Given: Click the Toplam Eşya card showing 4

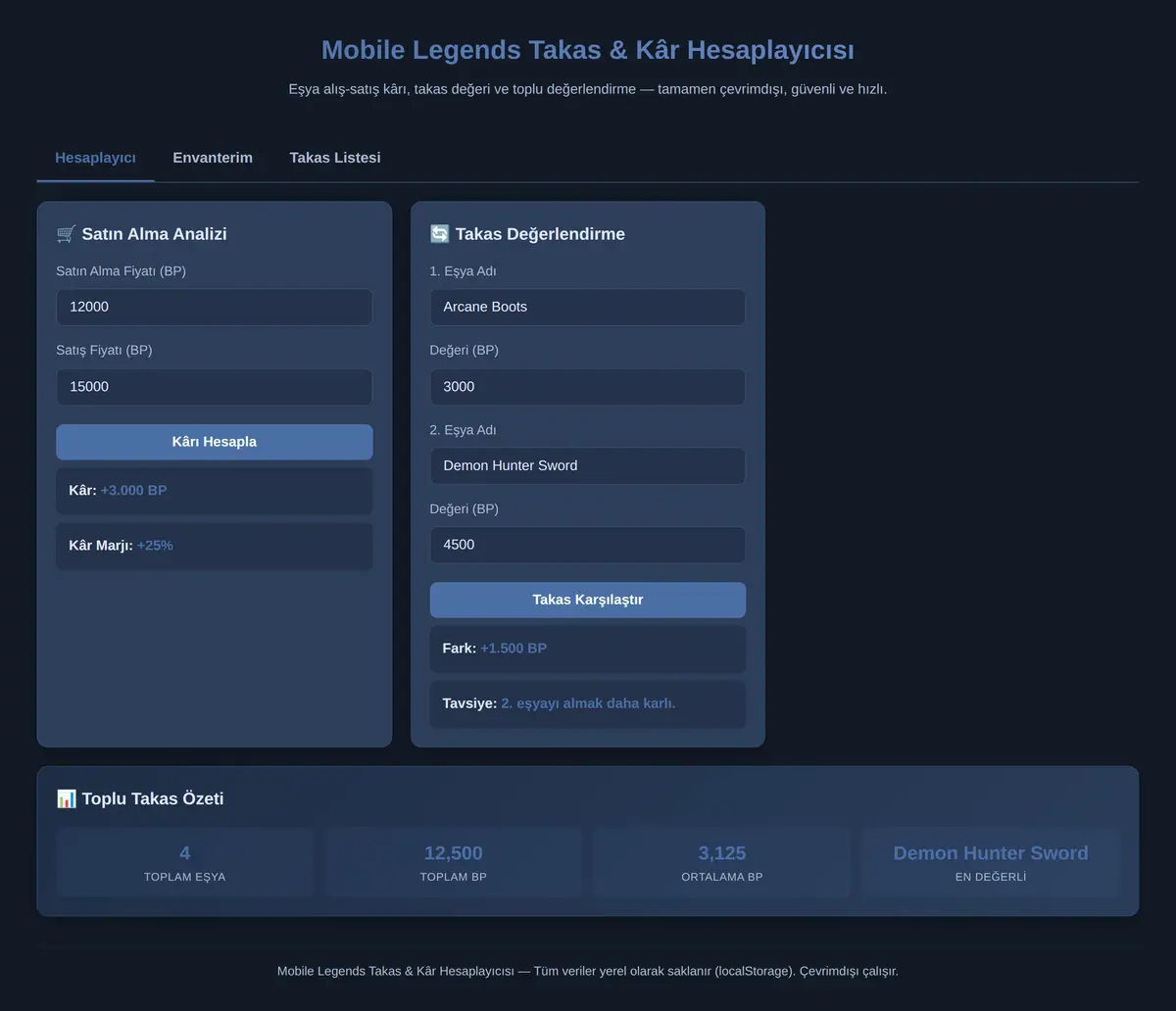Looking at the screenshot, I should [185, 862].
